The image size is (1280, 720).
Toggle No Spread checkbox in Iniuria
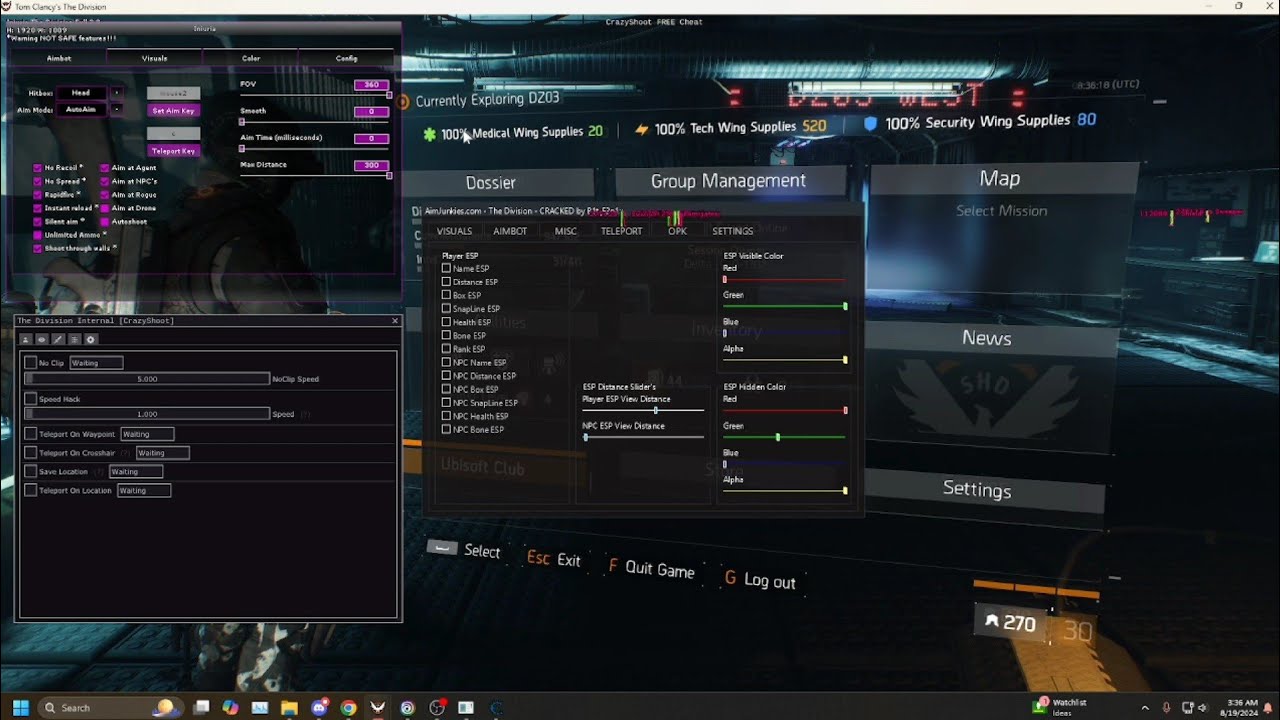37,181
